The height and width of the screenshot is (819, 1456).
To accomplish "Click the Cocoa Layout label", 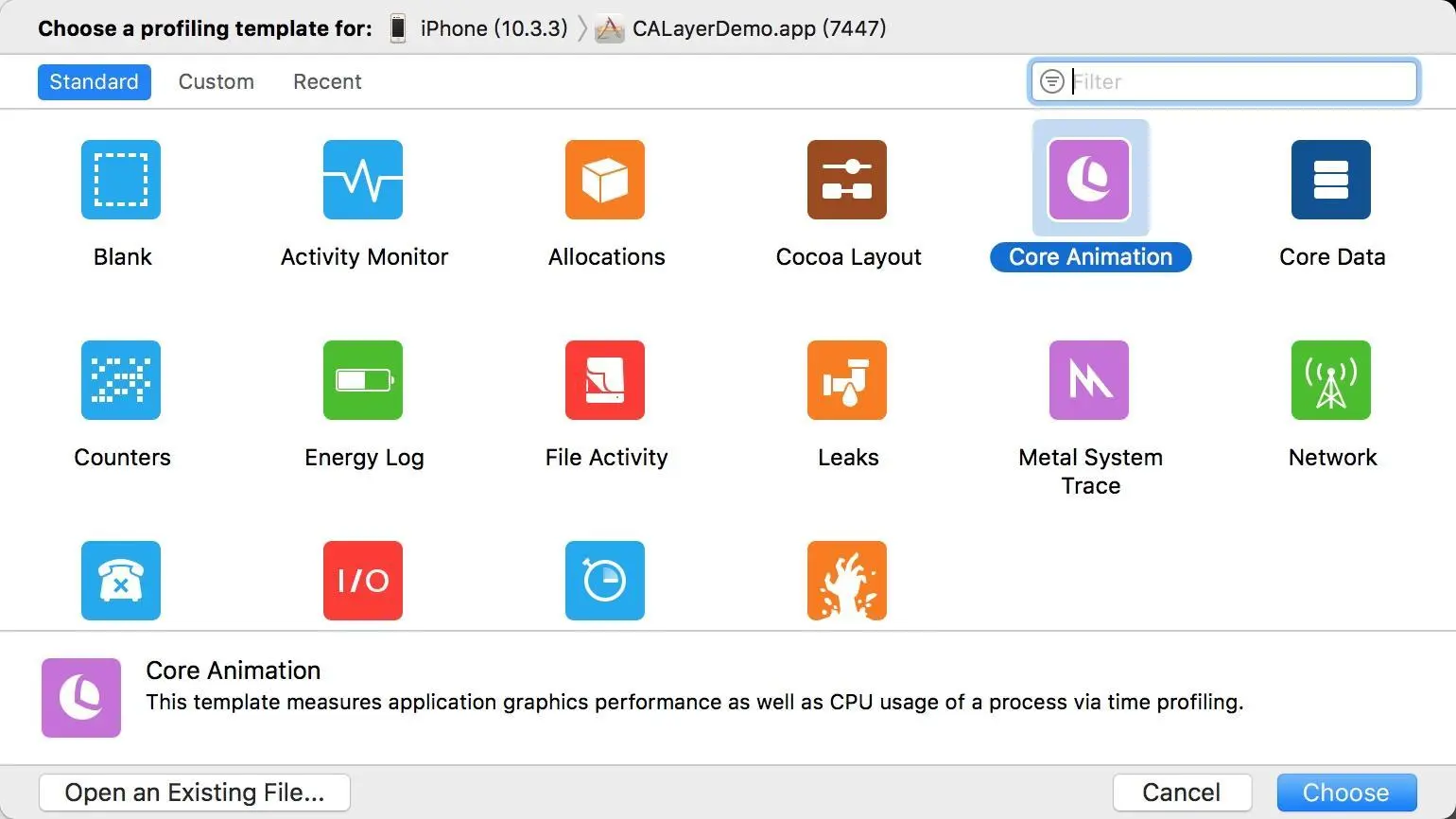I will (x=849, y=257).
